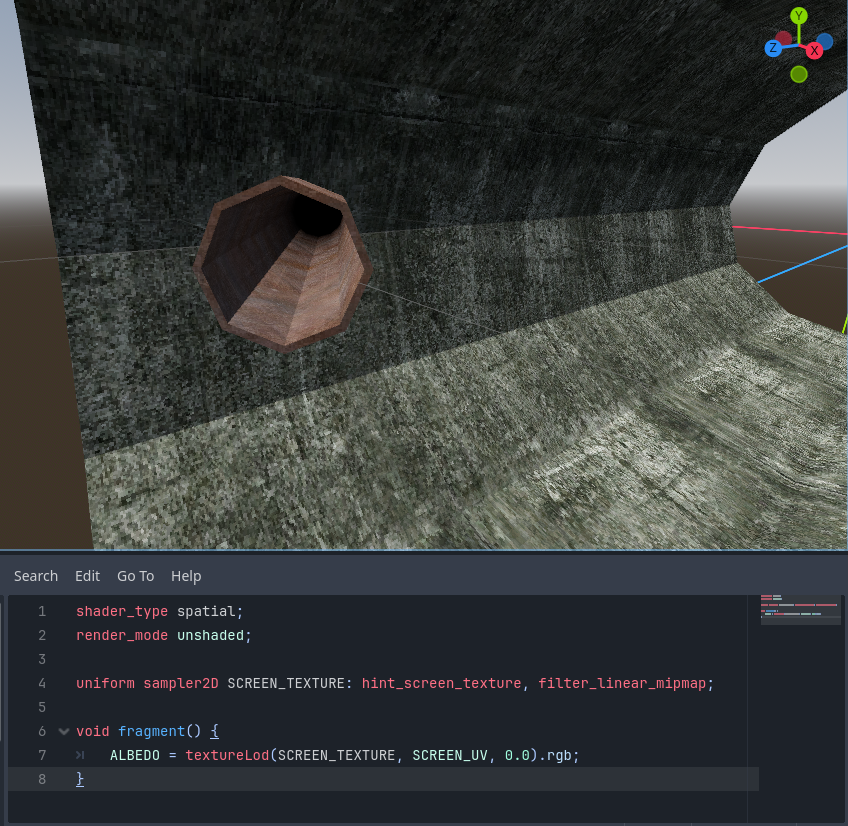Click the 'fragment' function name
This screenshot has width=848, height=826.
151,731
